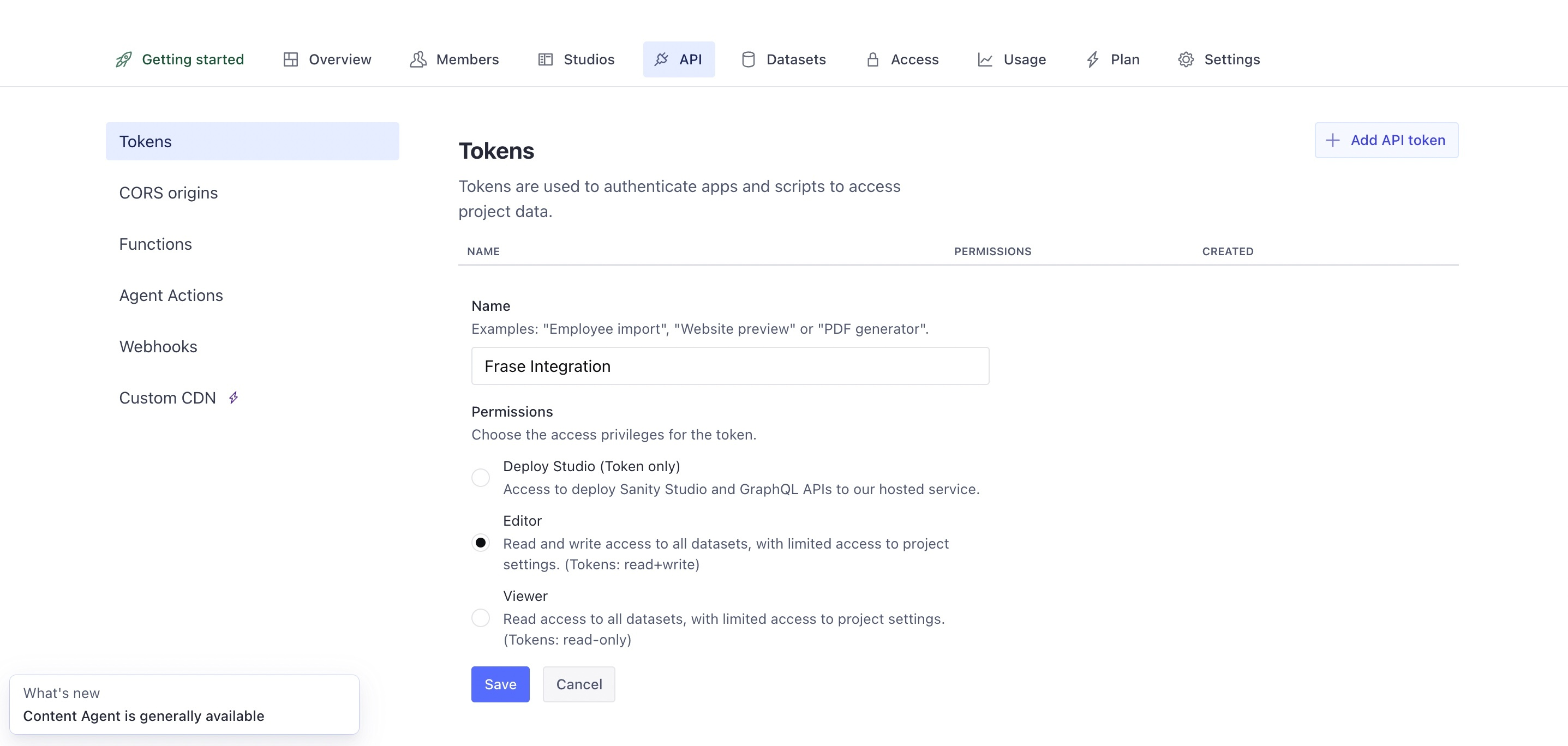Open CORS origins in sidebar

pos(168,193)
